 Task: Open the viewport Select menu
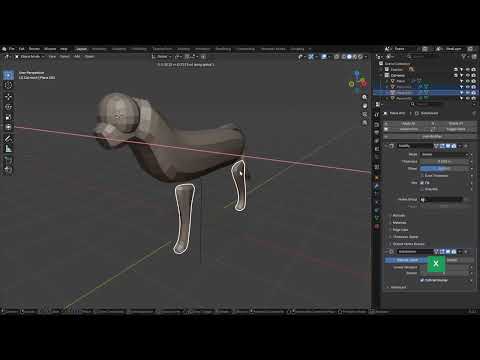65,57
